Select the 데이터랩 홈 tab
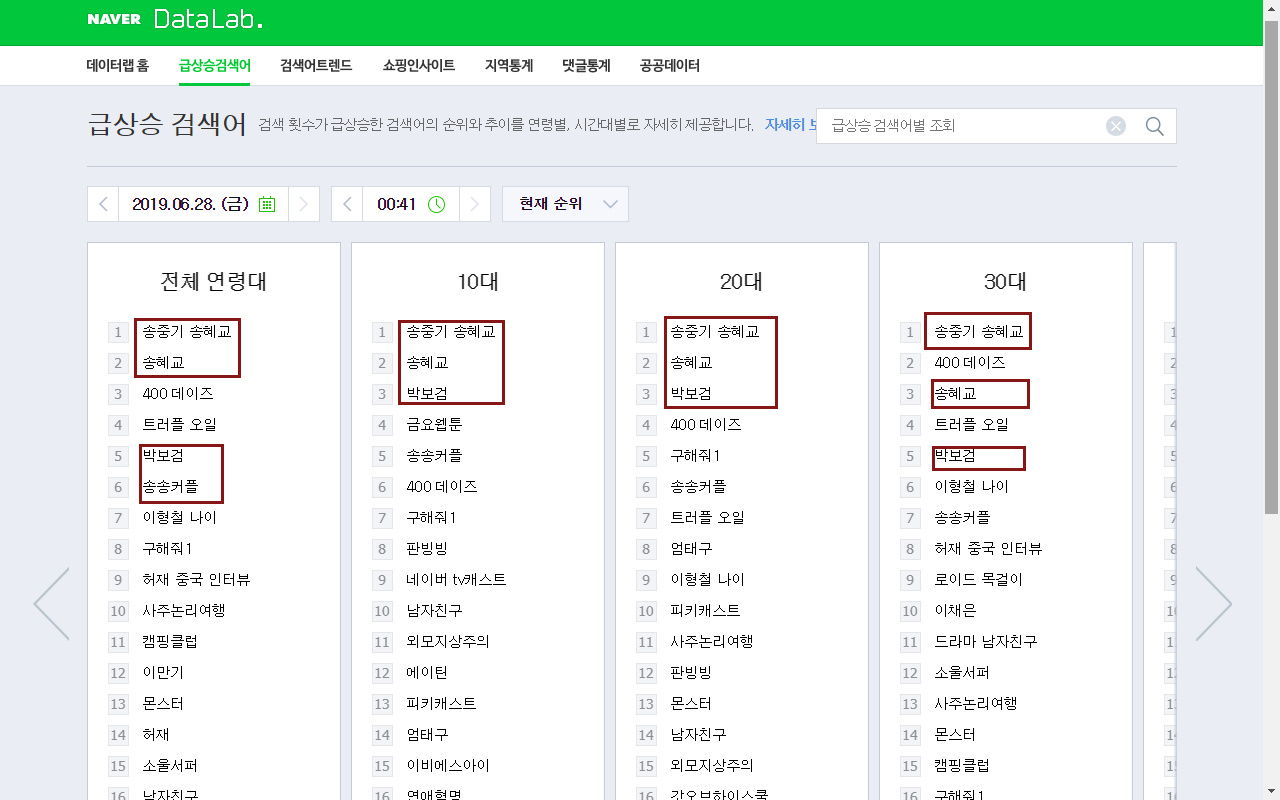The height and width of the screenshot is (800, 1280). tap(118, 66)
